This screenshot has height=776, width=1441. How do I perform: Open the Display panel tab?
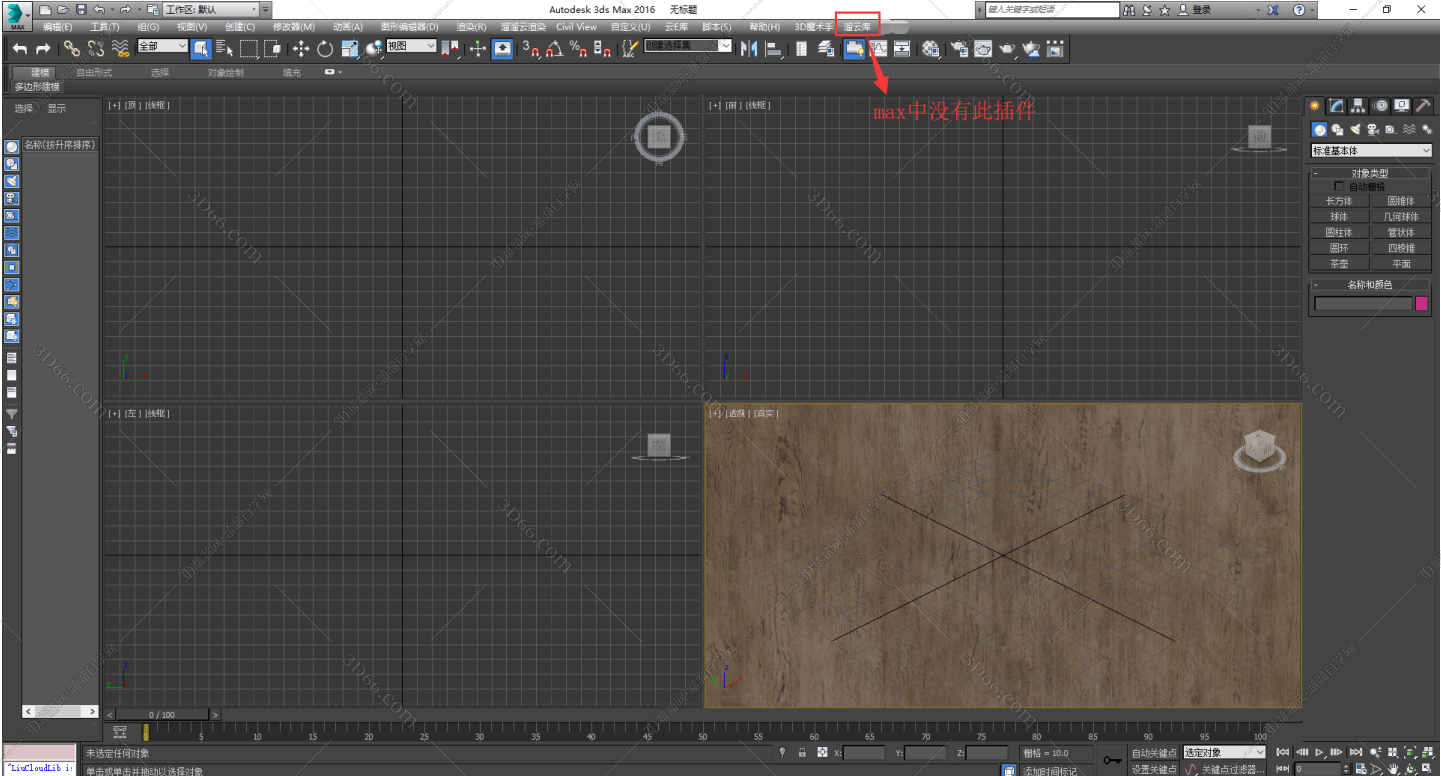(1402, 106)
